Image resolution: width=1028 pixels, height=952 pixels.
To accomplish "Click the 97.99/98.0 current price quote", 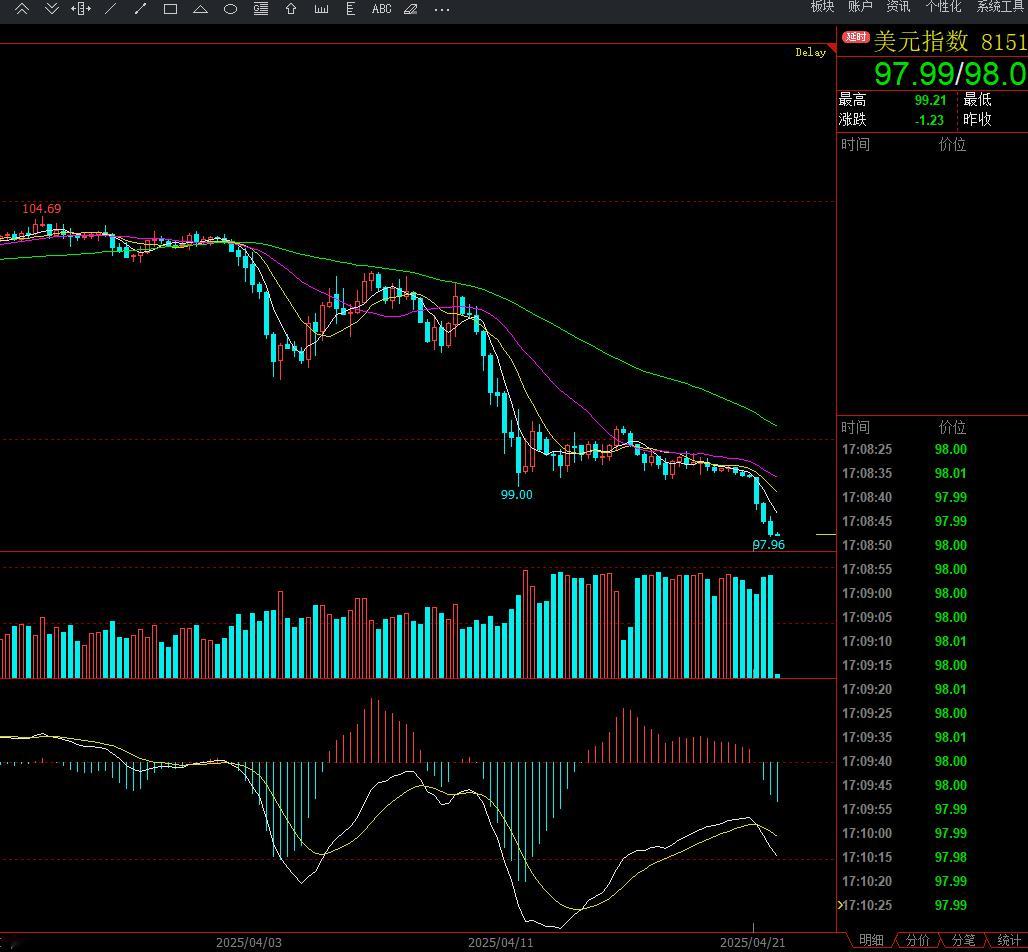I will point(951,73).
